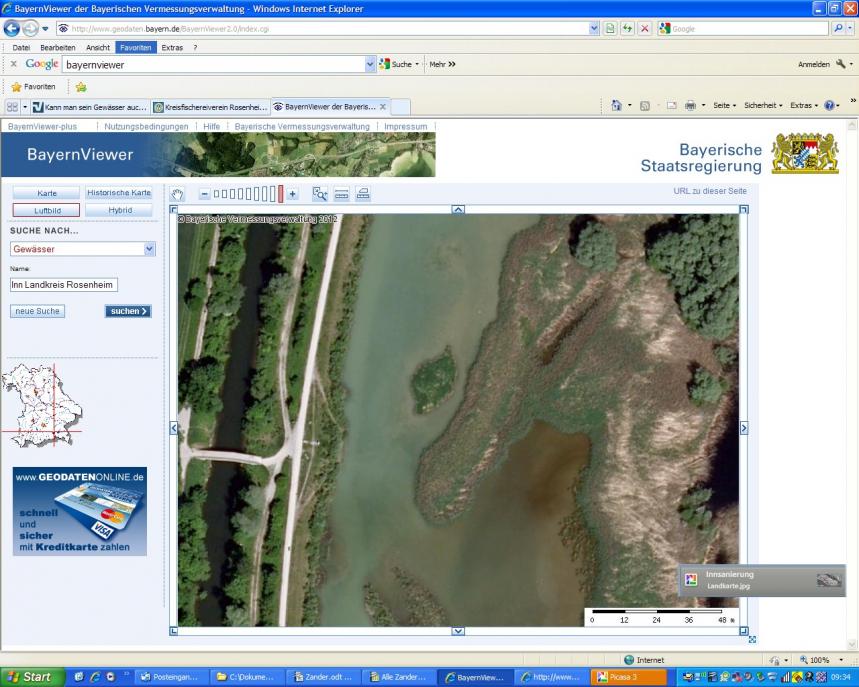Set zoom to the bar left of red

(273, 194)
